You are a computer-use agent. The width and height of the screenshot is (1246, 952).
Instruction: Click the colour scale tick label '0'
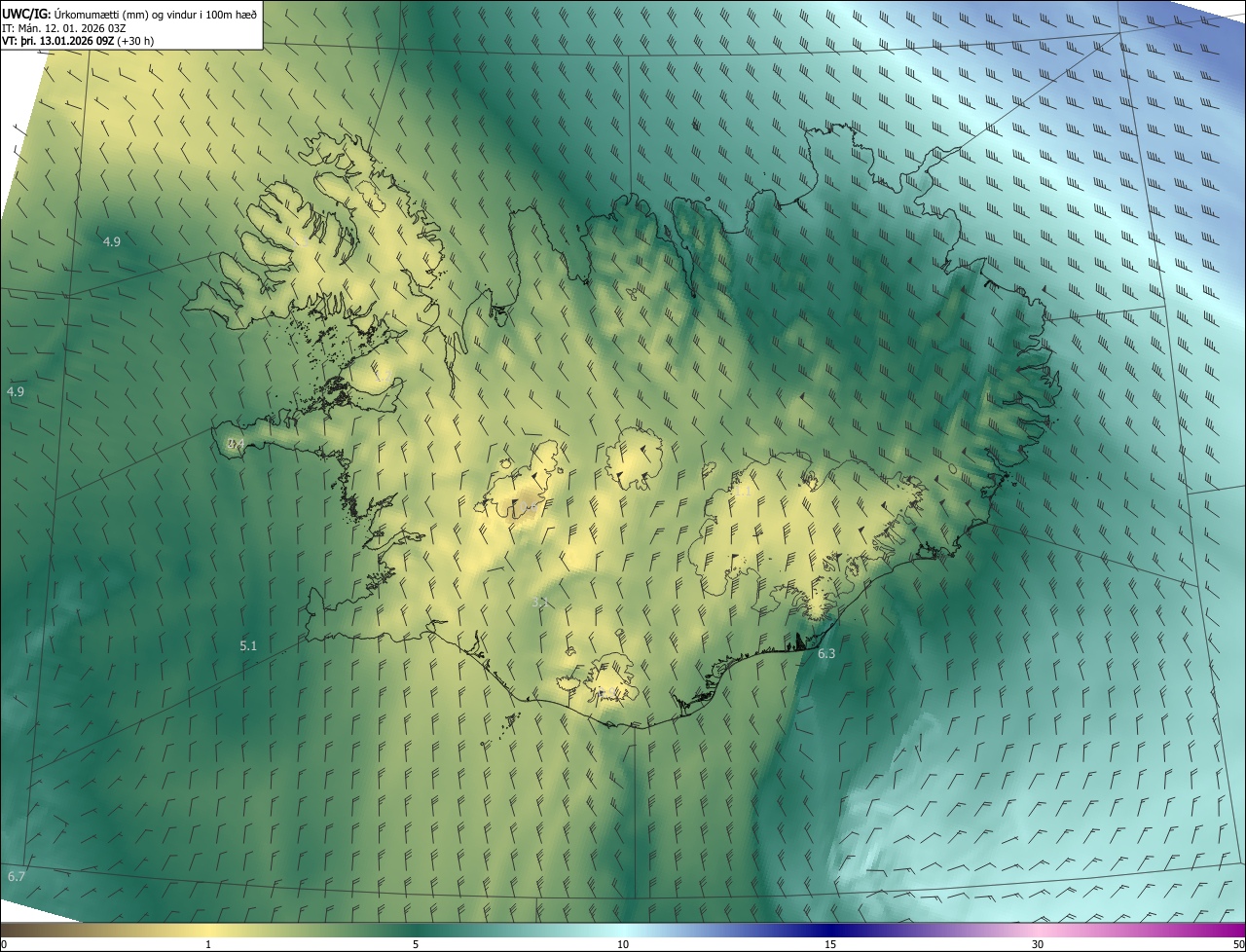[x=4, y=944]
